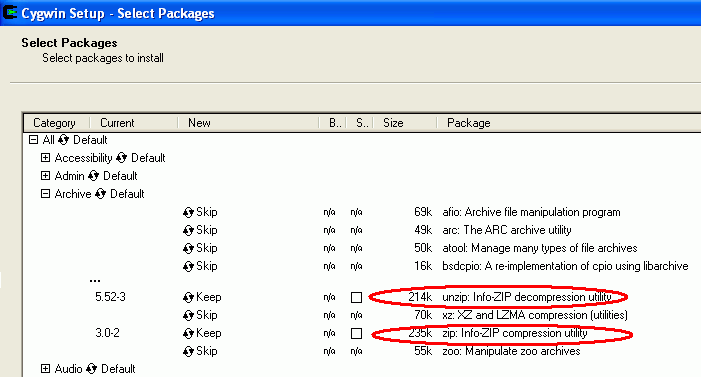Screen dimensions: 701x377
Task: Click the 16k size value
Action: point(423,266)
